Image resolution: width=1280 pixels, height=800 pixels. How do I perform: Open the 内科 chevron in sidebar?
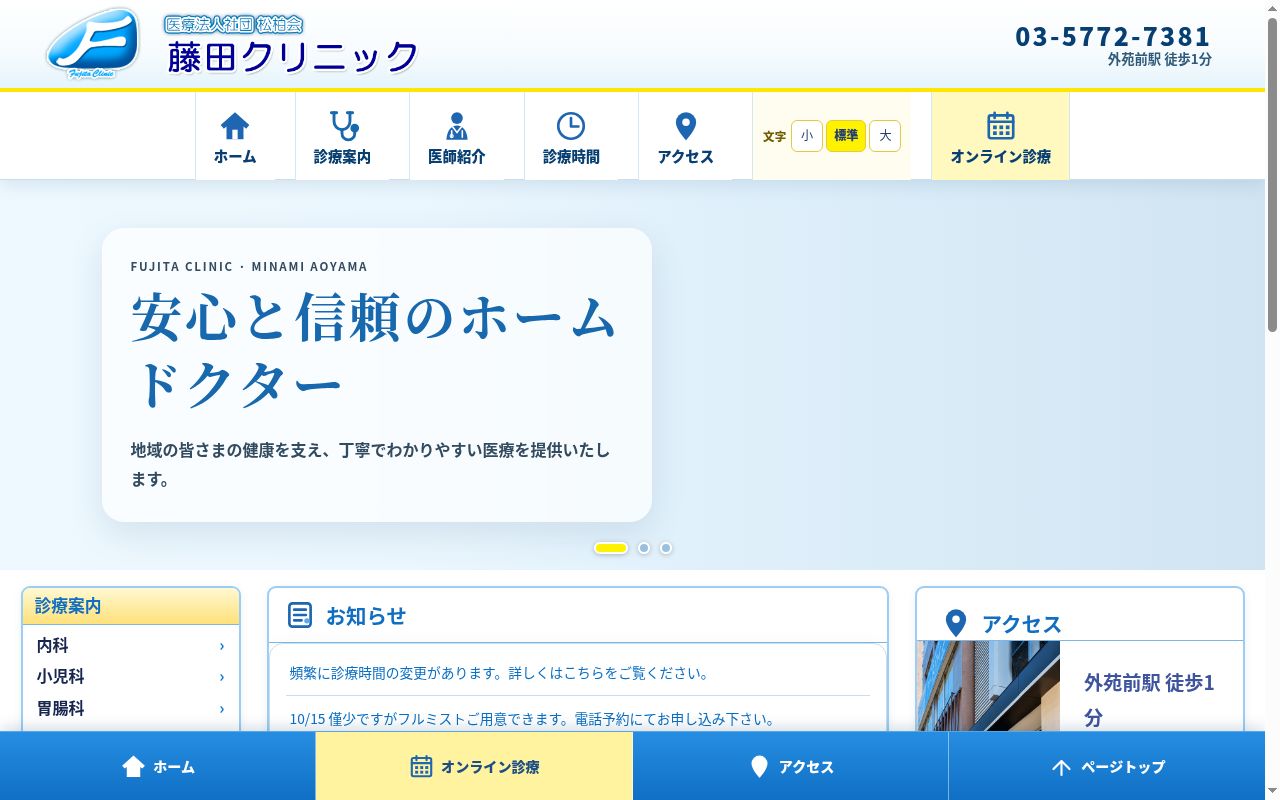(222, 646)
